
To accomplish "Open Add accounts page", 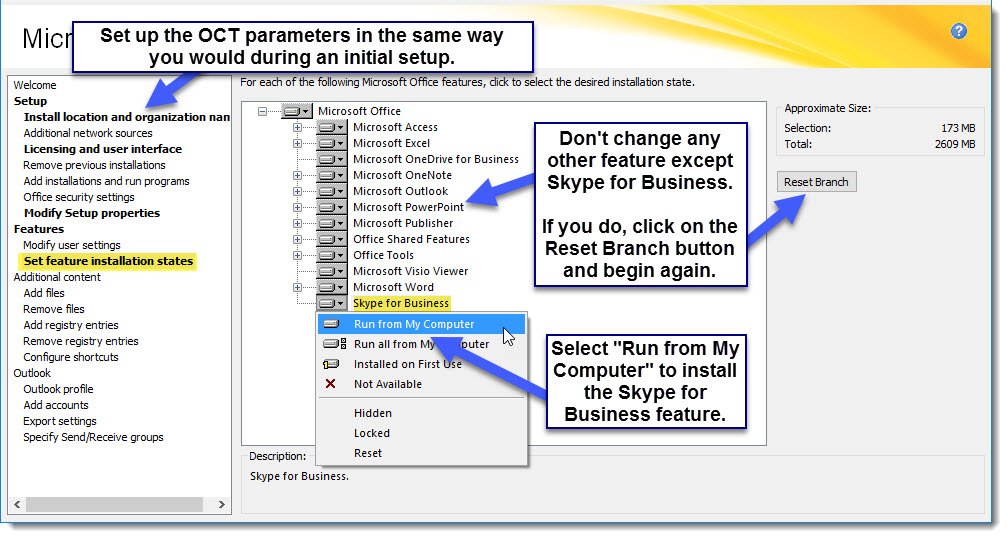I will coord(56,405).
